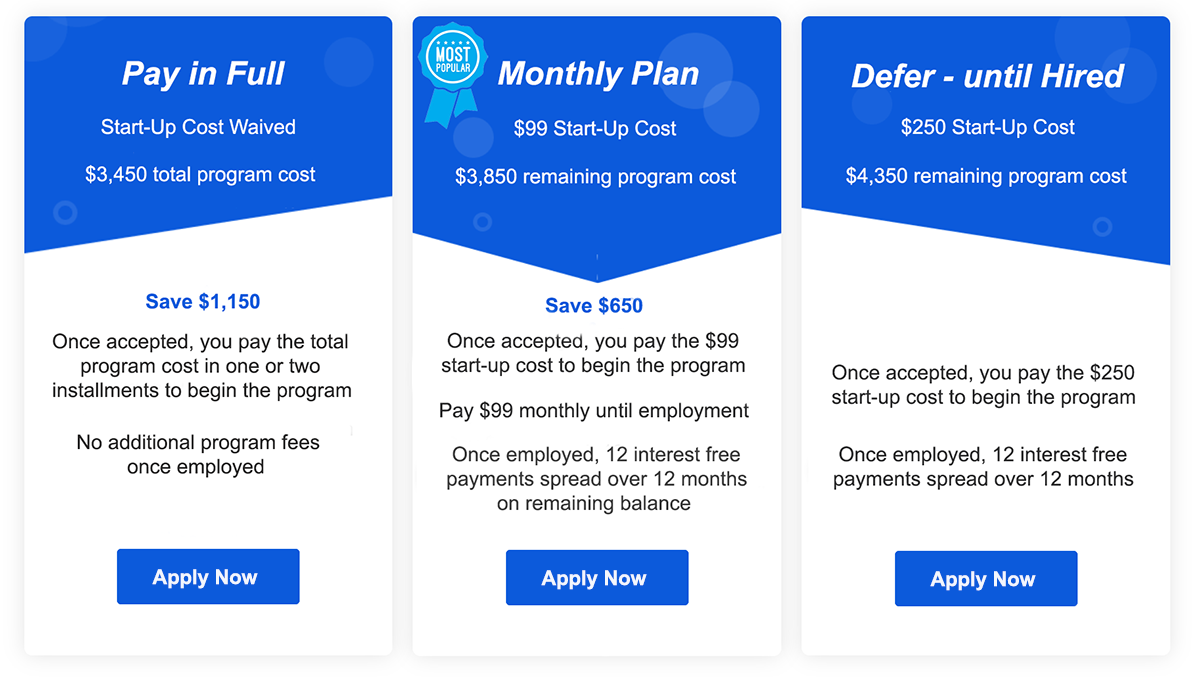This screenshot has height=677, width=1200.
Task: Apply Now for the Monthly Plan
Action: click(597, 577)
